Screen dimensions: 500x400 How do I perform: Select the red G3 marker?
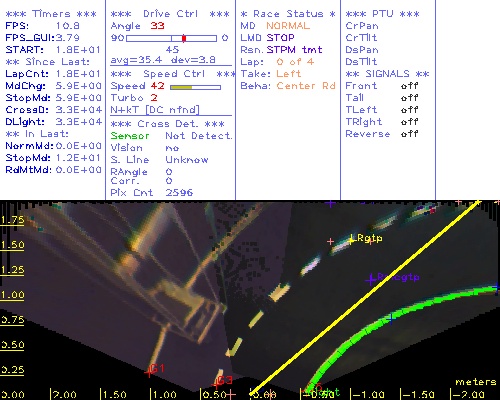(216, 385)
